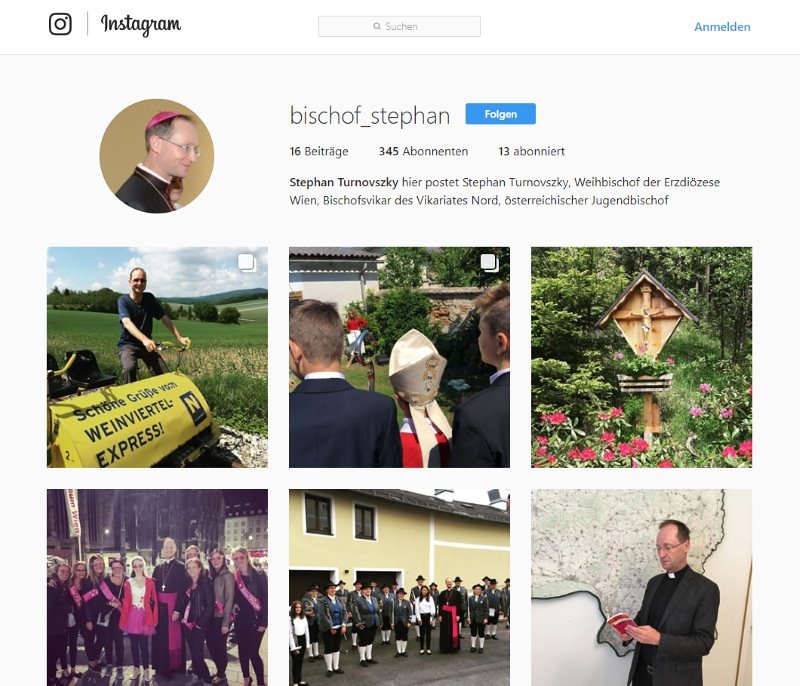This screenshot has height=686, width=800.
Task: Follow bischof_stephan with the Folgen button
Action: (x=501, y=114)
